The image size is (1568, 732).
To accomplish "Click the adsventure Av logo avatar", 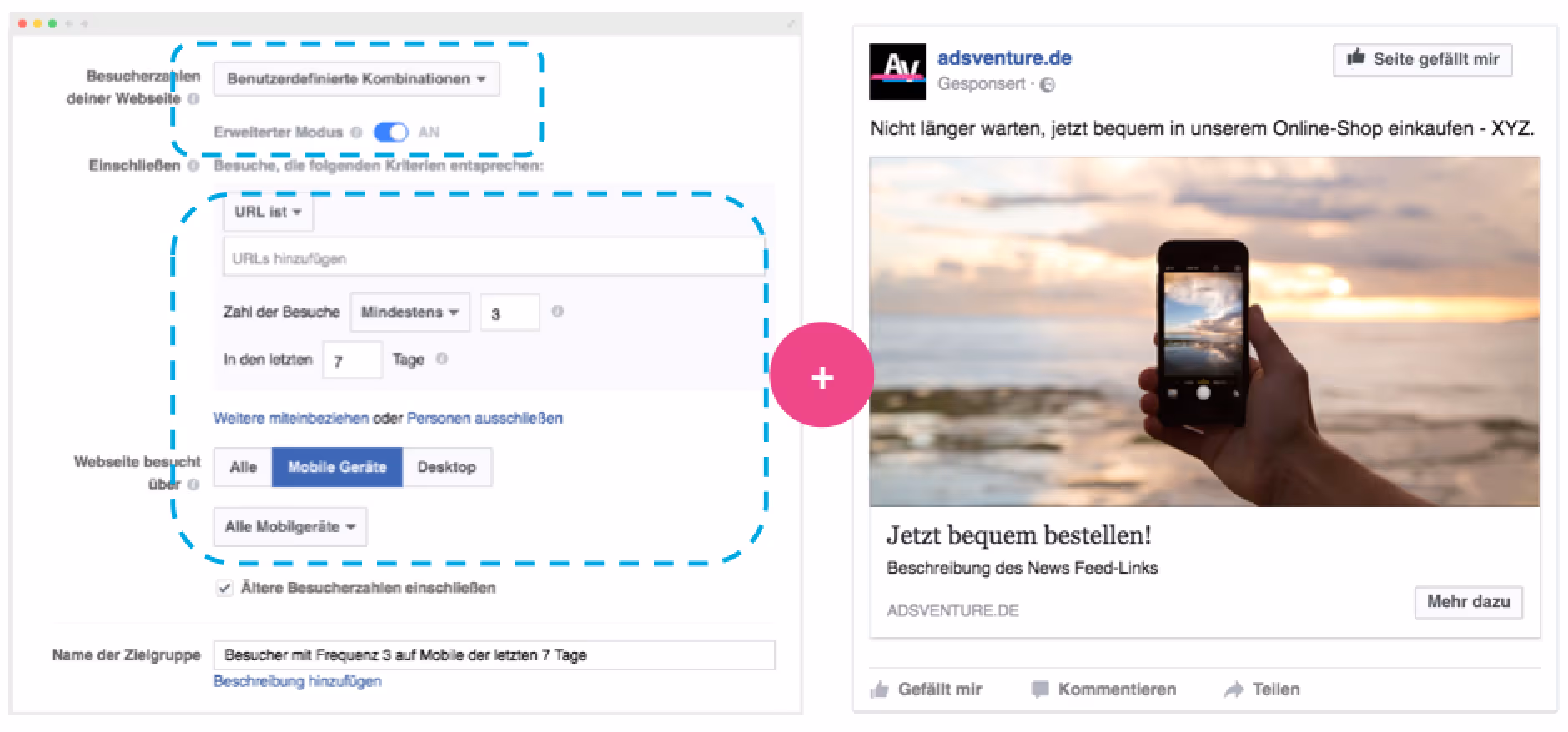I will pos(897,72).
